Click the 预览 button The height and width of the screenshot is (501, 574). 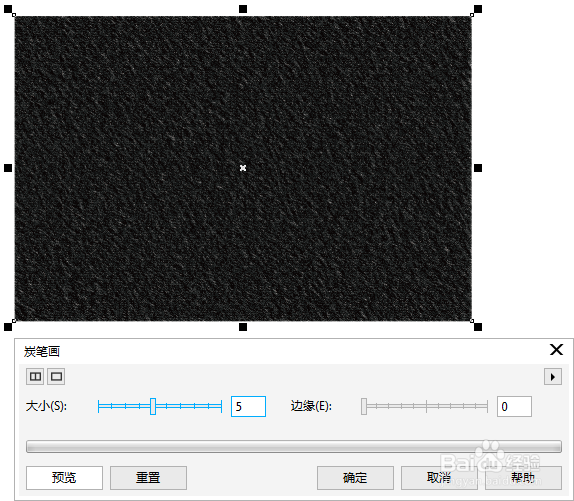pos(64,478)
